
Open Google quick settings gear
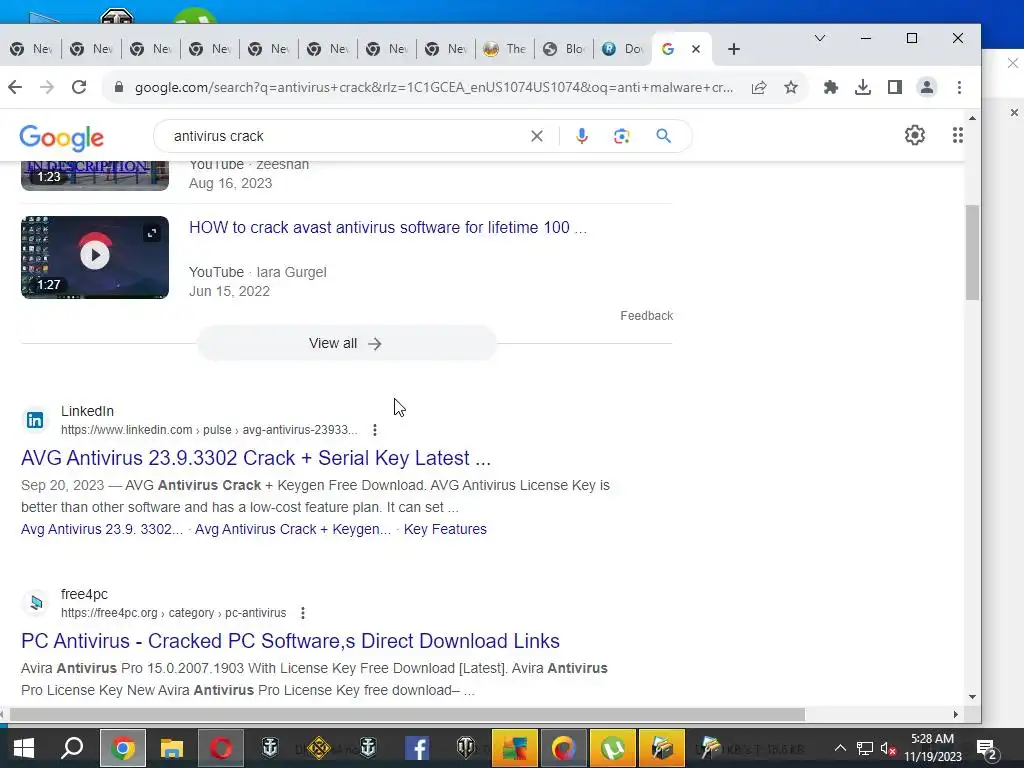(x=915, y=135)
